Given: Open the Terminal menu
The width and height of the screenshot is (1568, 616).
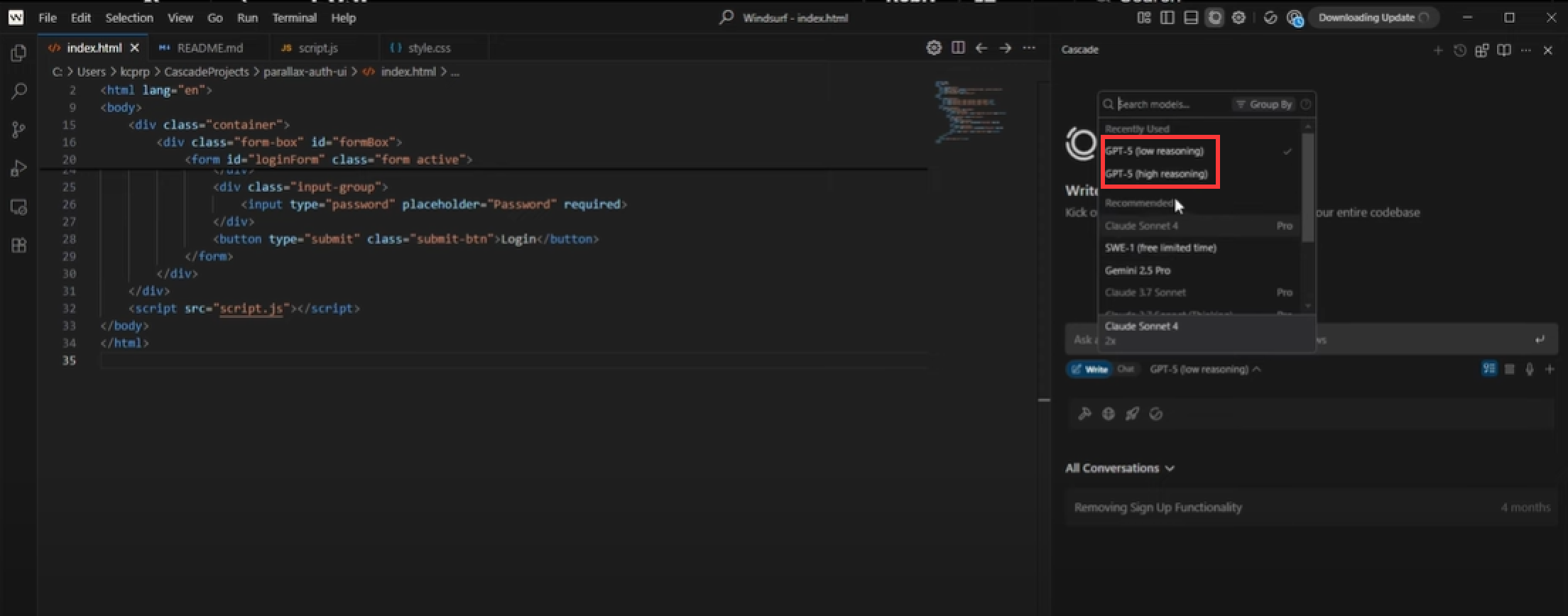Looking at the screenshot, I should tap(294, 18).
